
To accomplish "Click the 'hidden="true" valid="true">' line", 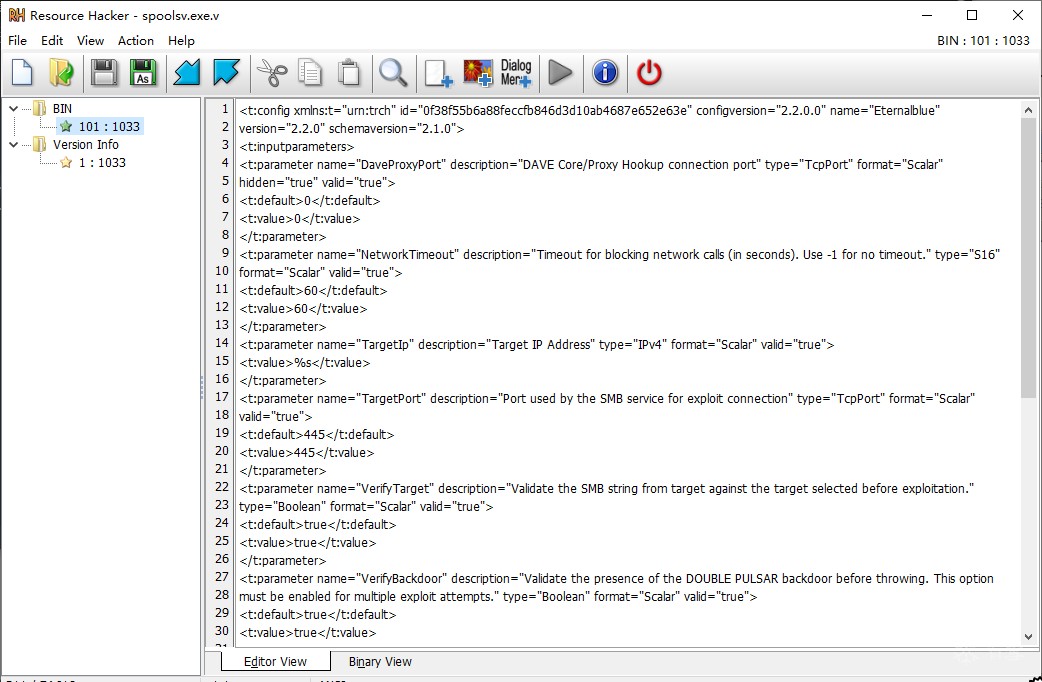I will tap(317, 182).
